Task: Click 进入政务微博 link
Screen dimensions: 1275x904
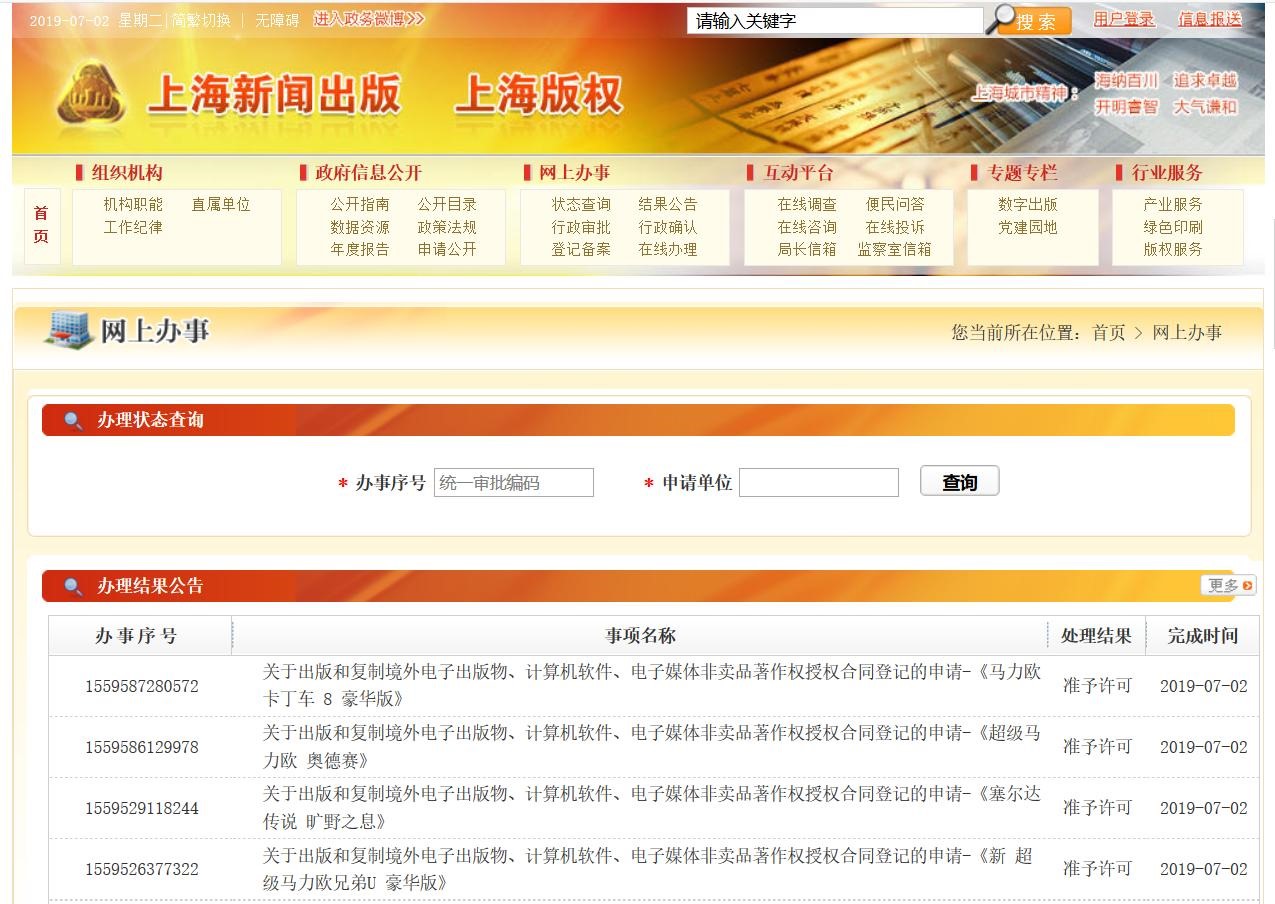Action: 368,19
